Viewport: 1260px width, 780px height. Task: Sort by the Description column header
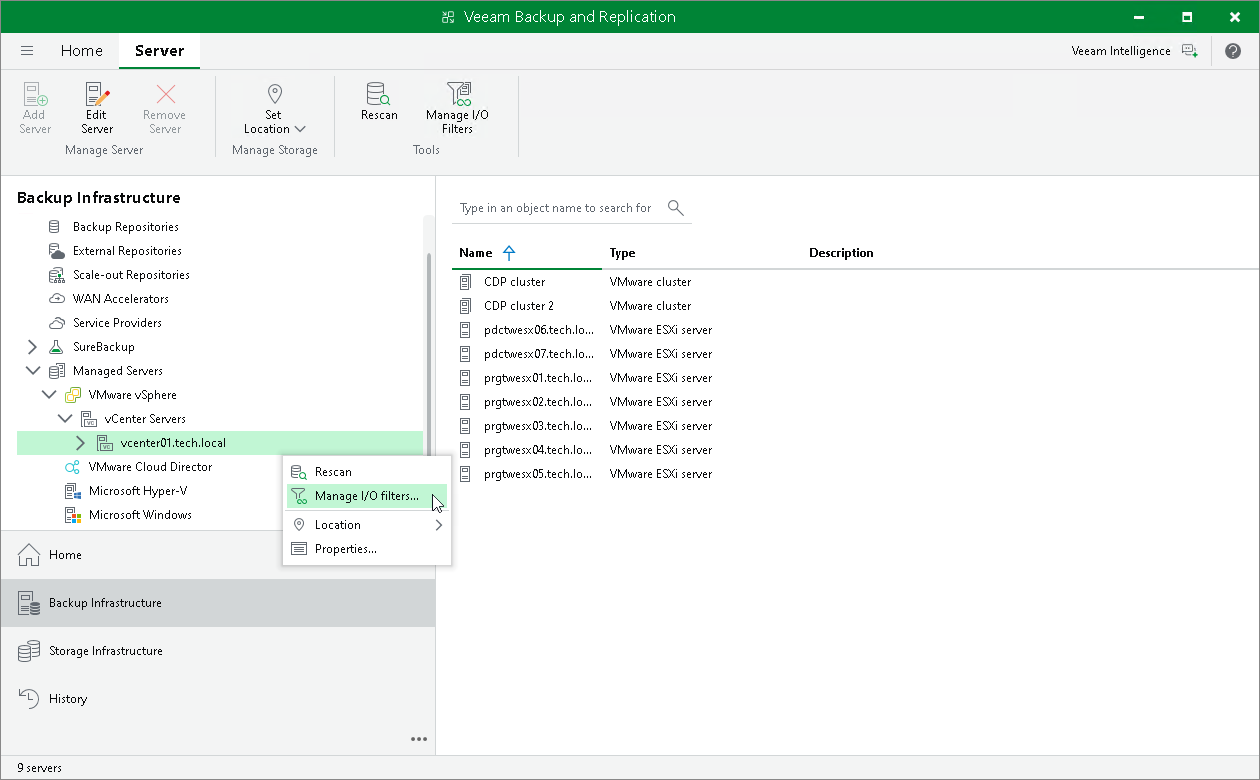pos(1030,253)
